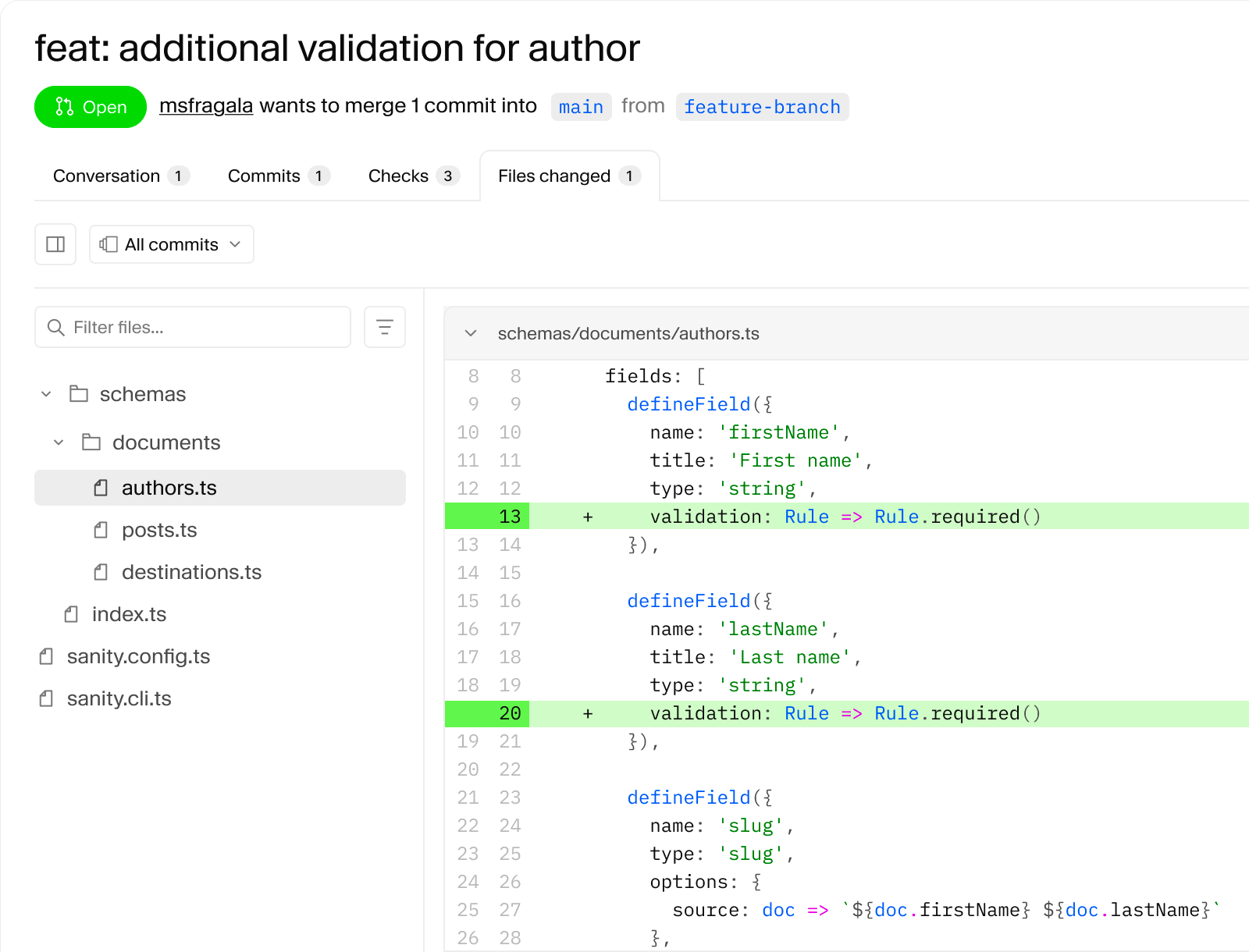The width and height of the screenshot is (1249, 952).
Task: Click the index.ts file icon
Action: point(71,614)
